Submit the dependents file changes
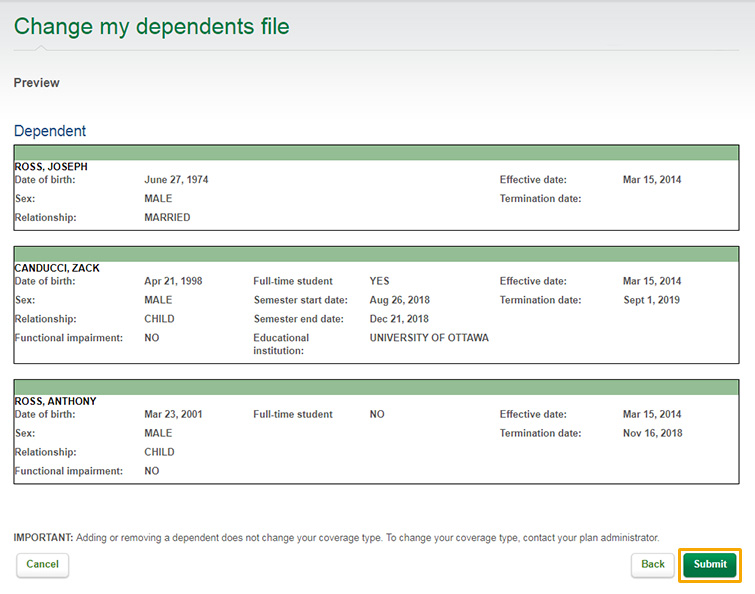 click(x=710, y=565)
